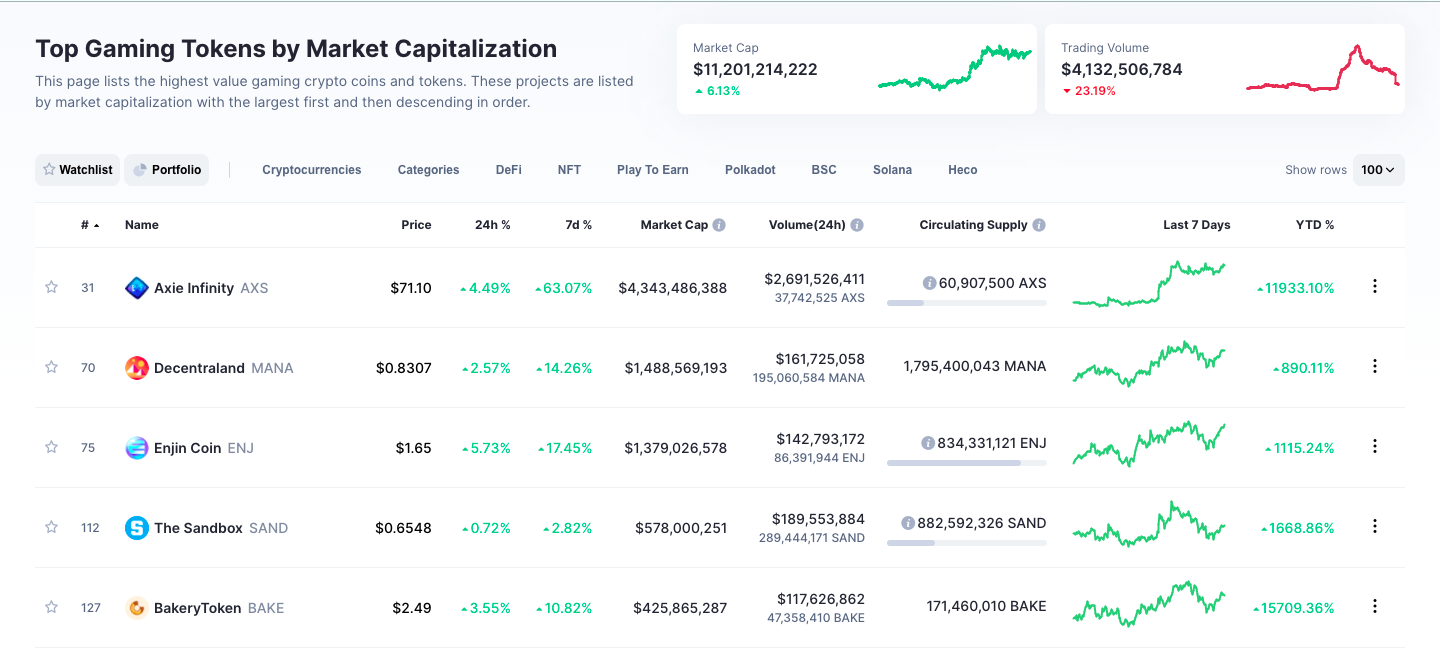Click Circulating Supply header info icon
1440x650 pixels.
pyautogui.click(x=1039, y=225)
